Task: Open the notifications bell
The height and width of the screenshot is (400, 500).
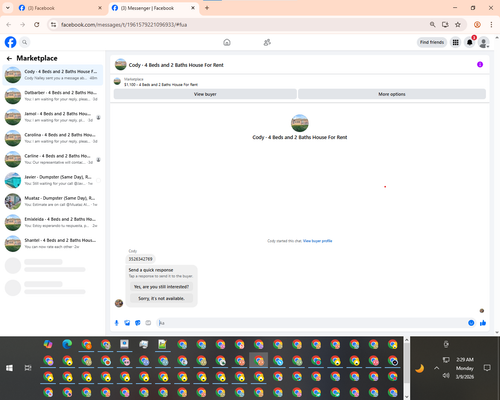Action: click(470, 42)
